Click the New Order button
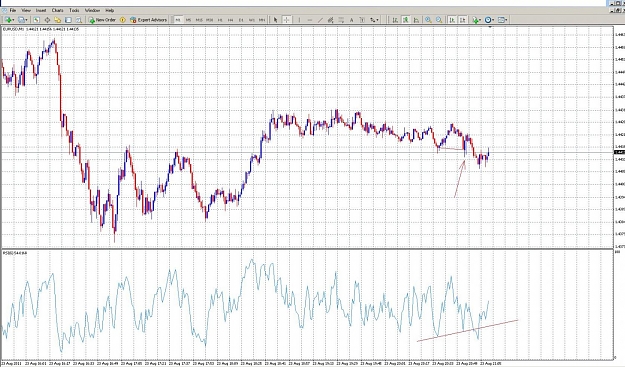This screenshot has width=625, height=367. coord(102,20)
